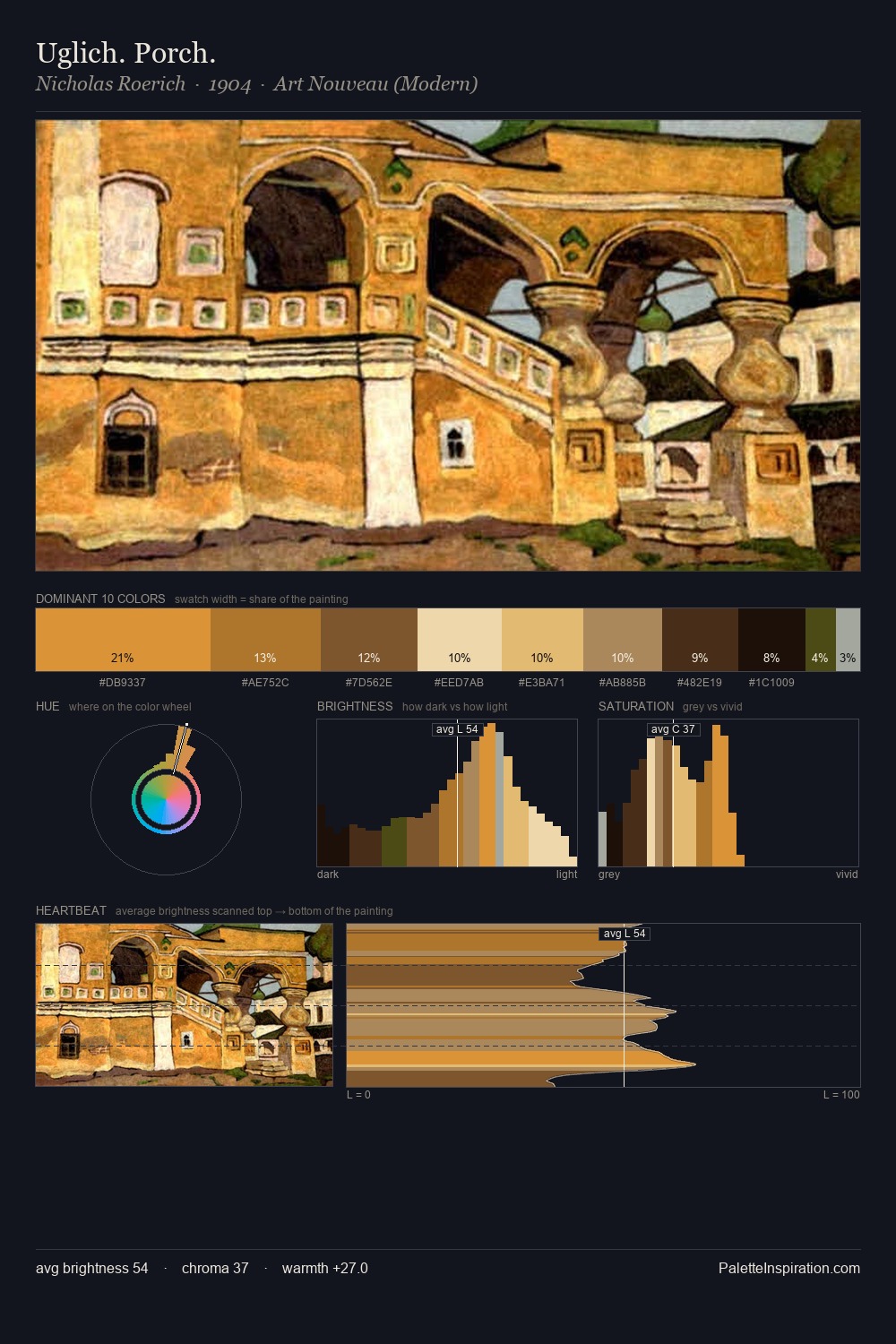Click the HEARTBEAT section heading

click(x=71, y=910)
